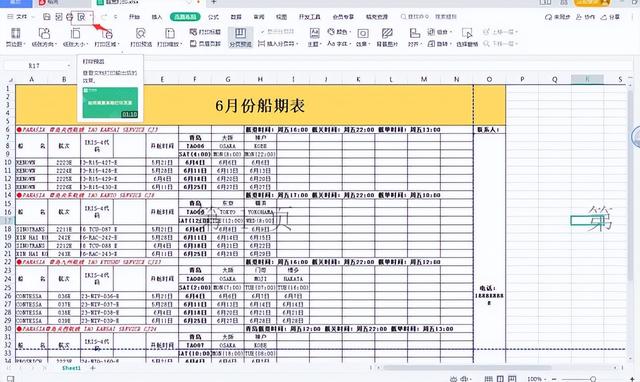Image resolution: width=640 pixels, height=382 pixels.
Task: Click Background Picture (背景图片) button
Action: tap(387, 38)
